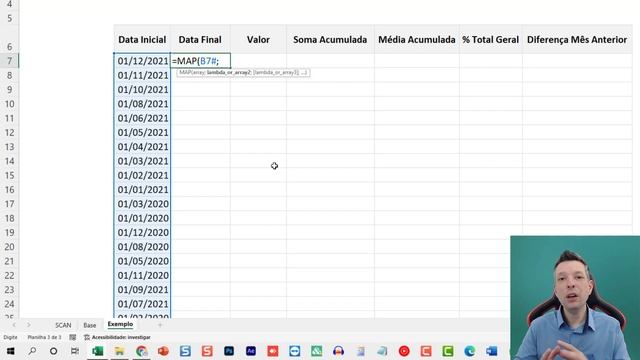
Task: Click the MAP function tooltip hint
Action: (x=243, y=72)
